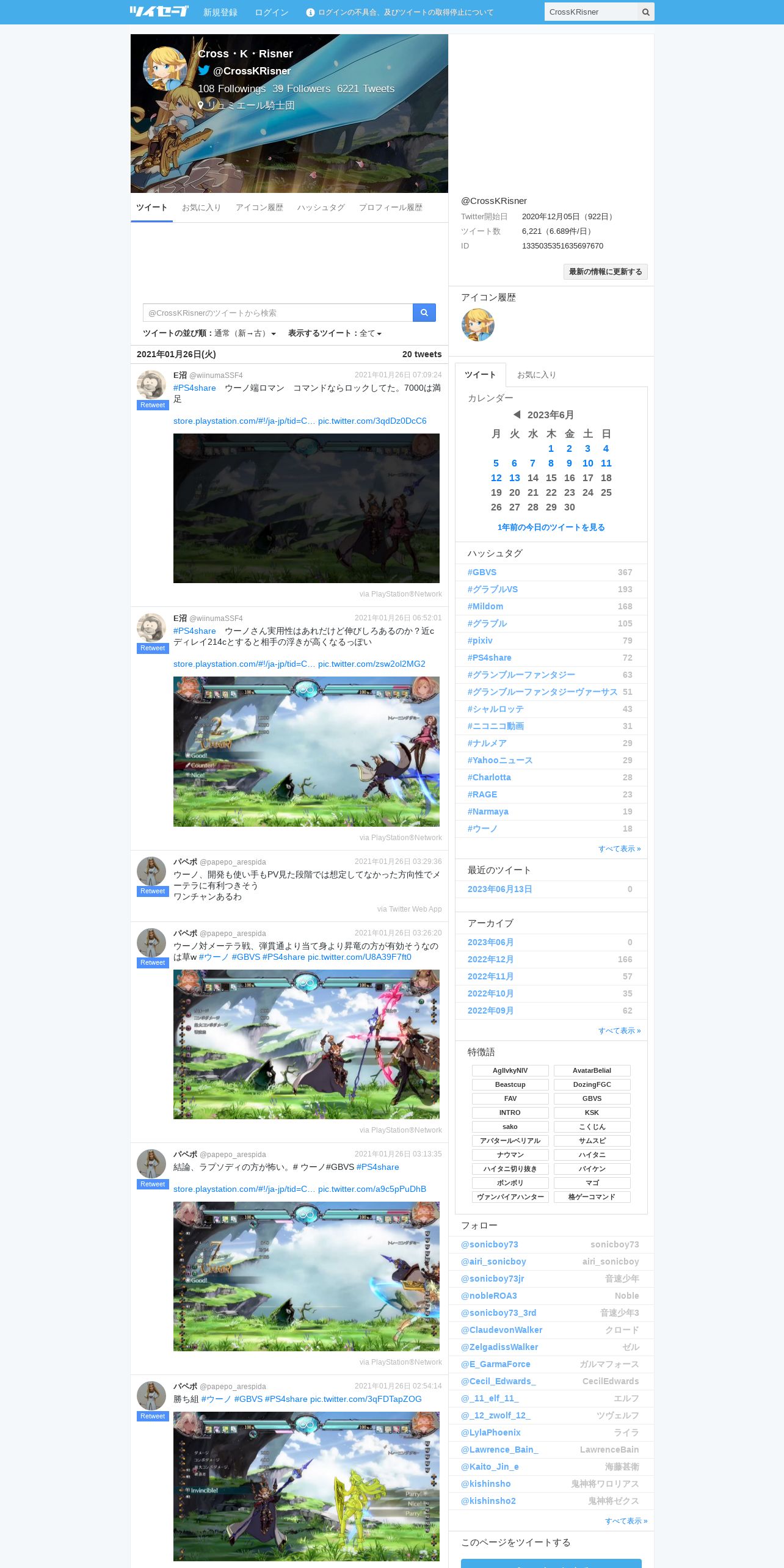Click the #ウーノ hashtag in the 03:26:20 tweet
Image resolution: width=784 pixels, height=1568 pixels.
click(x=214, y=957)
